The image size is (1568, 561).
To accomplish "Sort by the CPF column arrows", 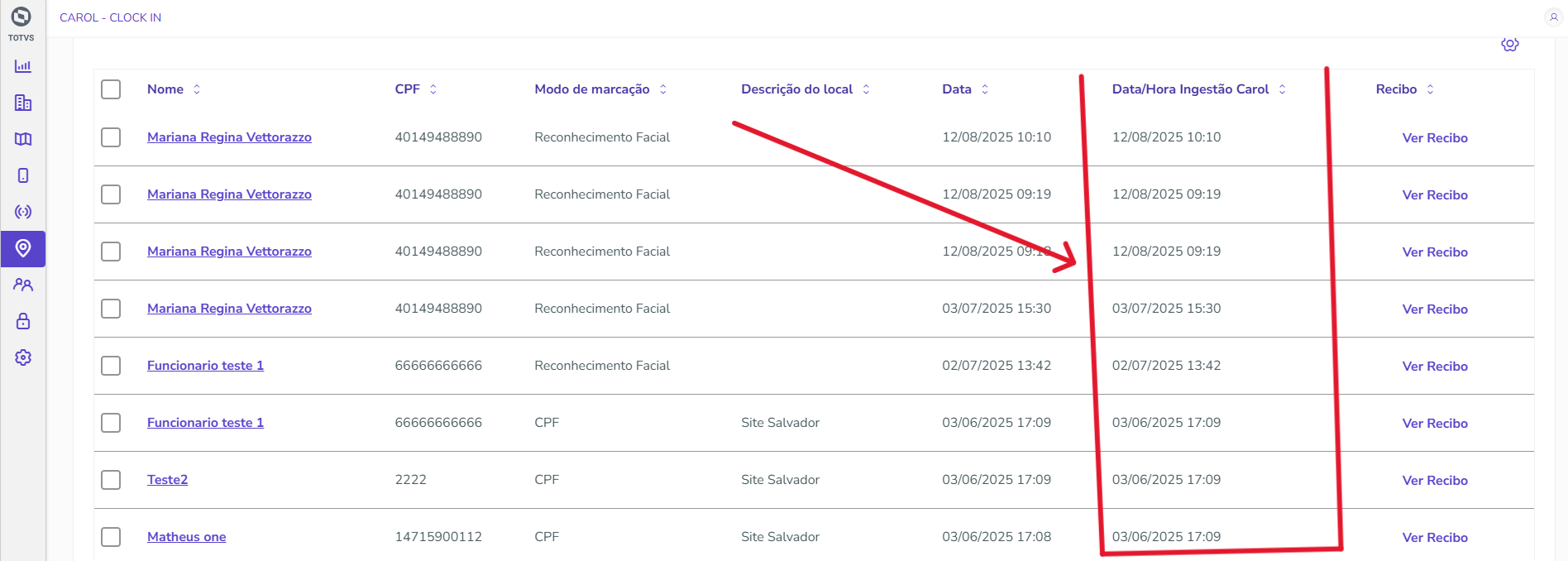I will click(x=433, y=89).
